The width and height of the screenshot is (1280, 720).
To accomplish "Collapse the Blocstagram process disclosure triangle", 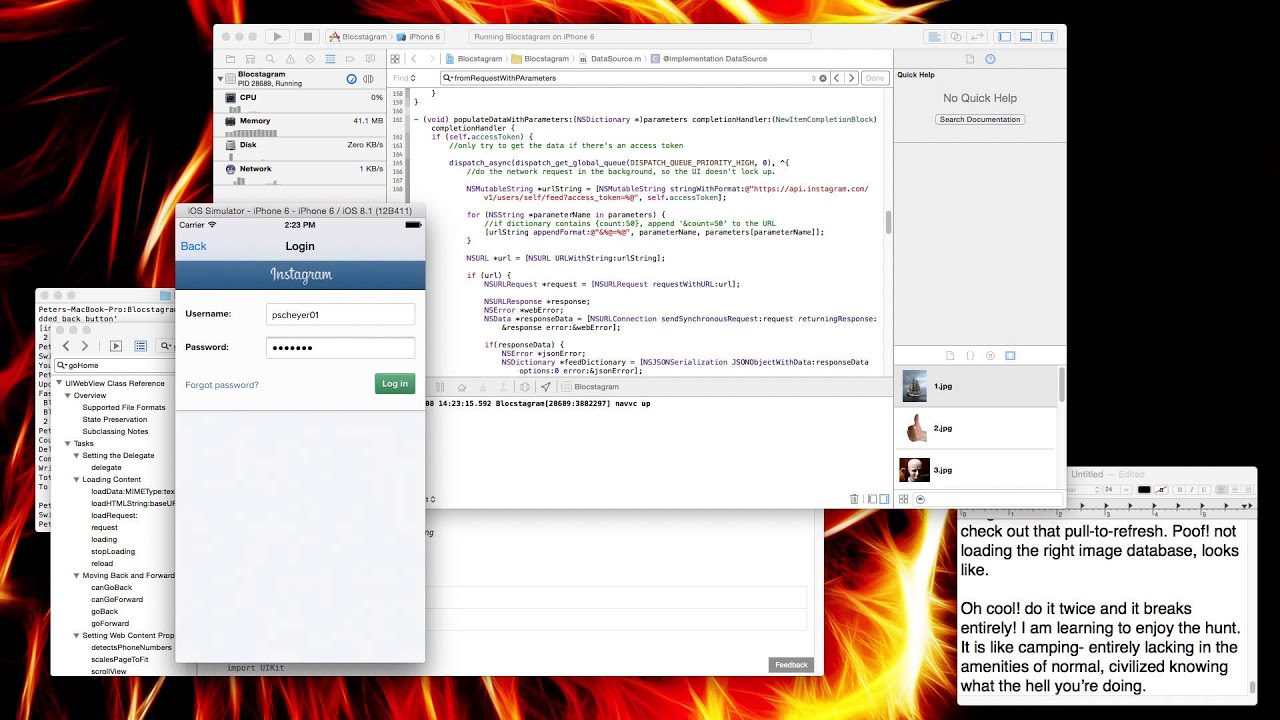I will pyautogui.click(x=220, y=78).
